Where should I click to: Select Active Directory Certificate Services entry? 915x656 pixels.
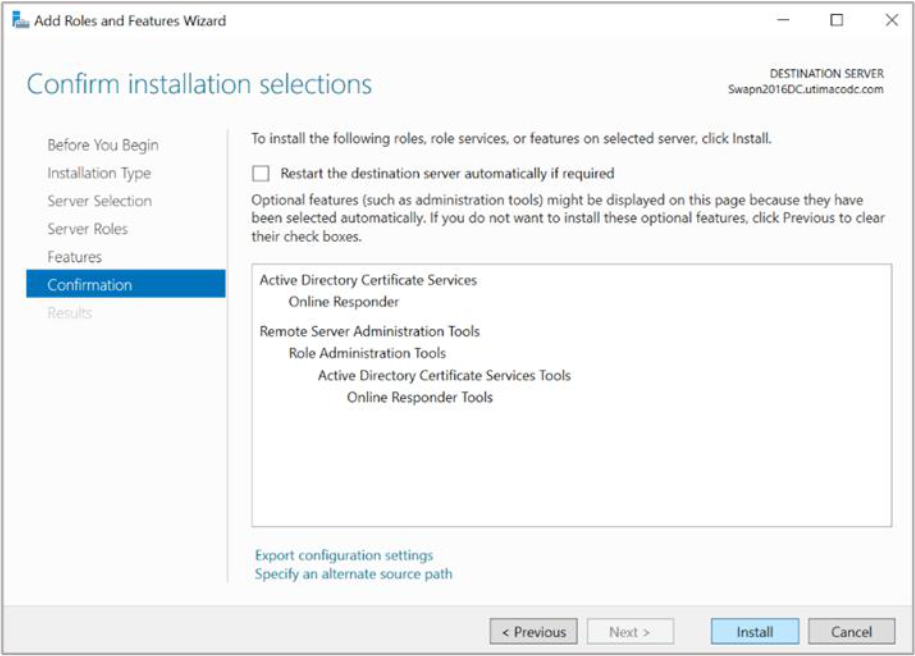(x=368, y=280)
